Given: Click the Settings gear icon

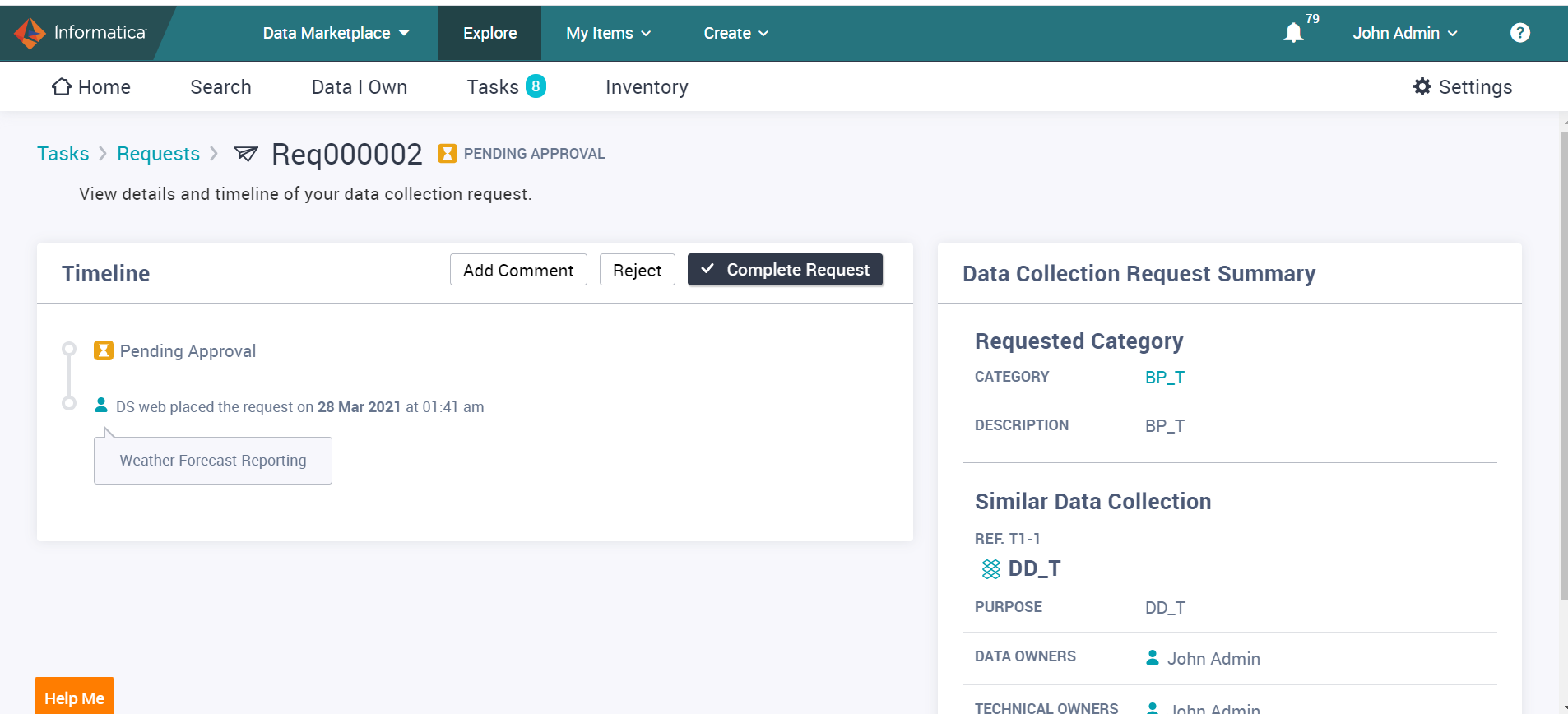Looking at the screenshot, I should coord(1422,86).
